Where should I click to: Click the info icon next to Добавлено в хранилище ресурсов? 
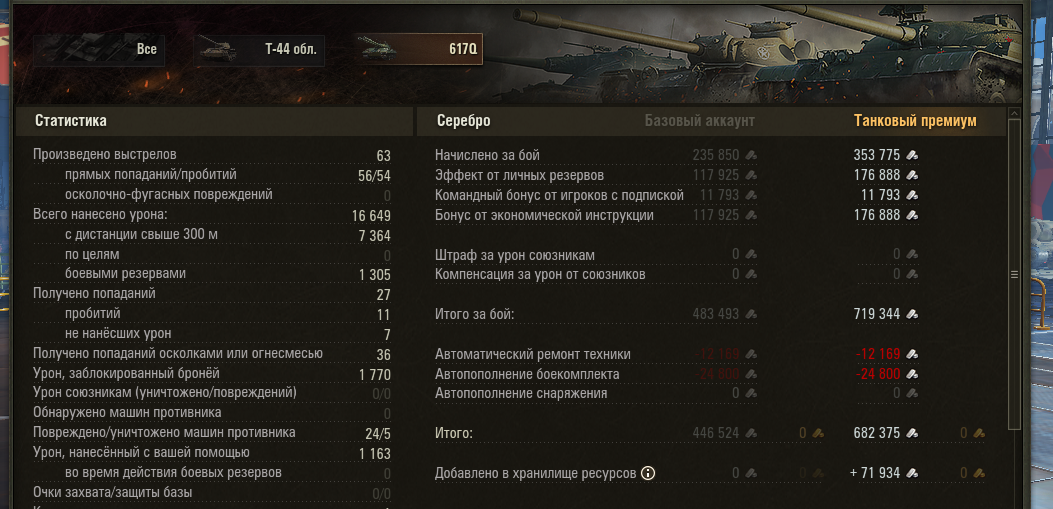tap(647, 473)
